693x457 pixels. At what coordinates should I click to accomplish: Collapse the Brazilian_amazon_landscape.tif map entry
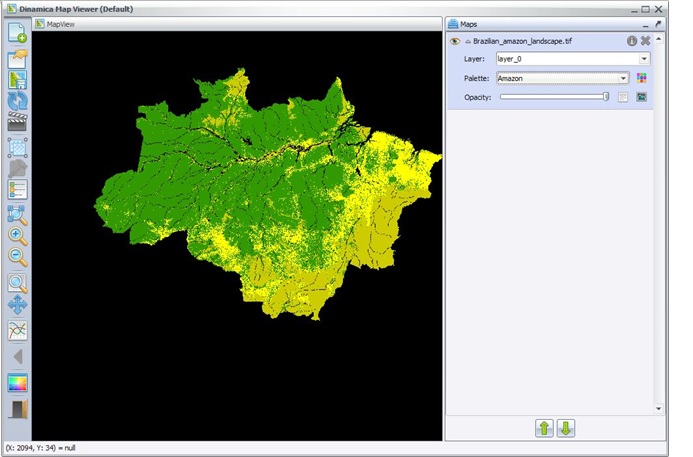tap(467, 41)
